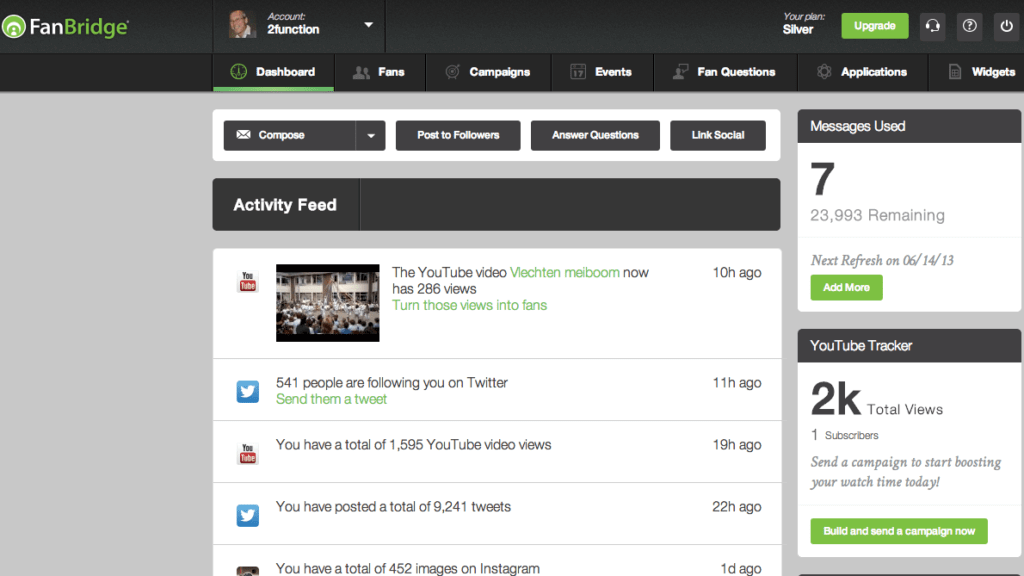Click the 22h ago timestamp

[737, 507]
